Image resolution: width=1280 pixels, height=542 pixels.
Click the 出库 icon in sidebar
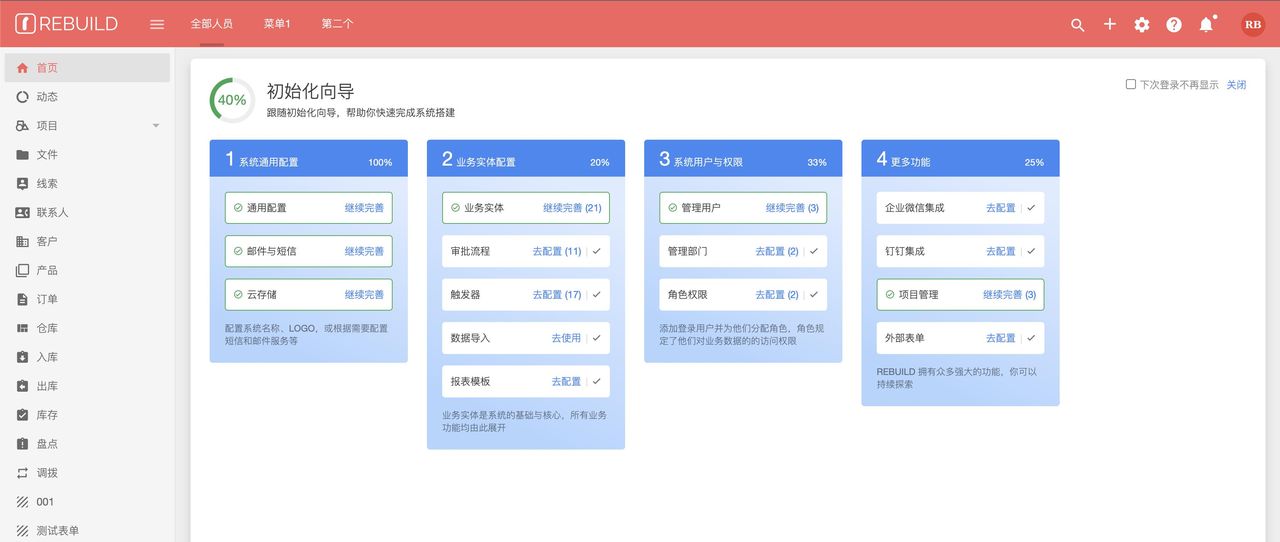tap(23, 386)
